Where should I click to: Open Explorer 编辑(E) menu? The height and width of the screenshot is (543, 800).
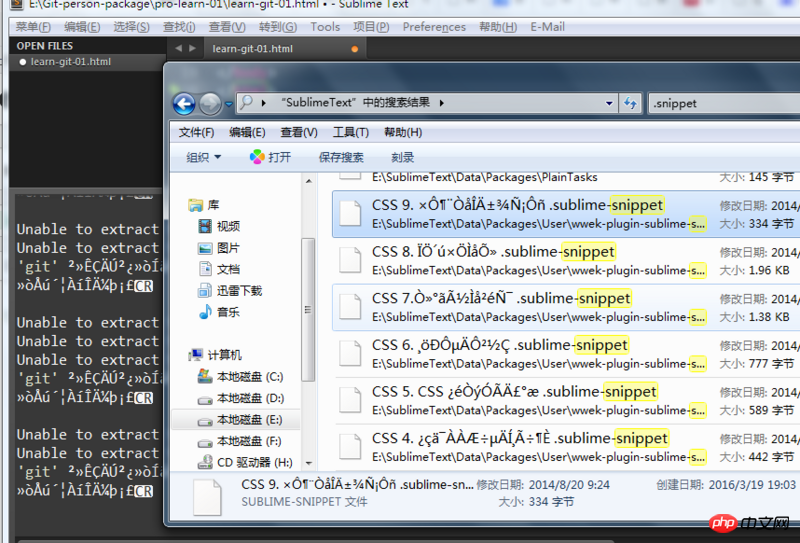click(247, 133)
